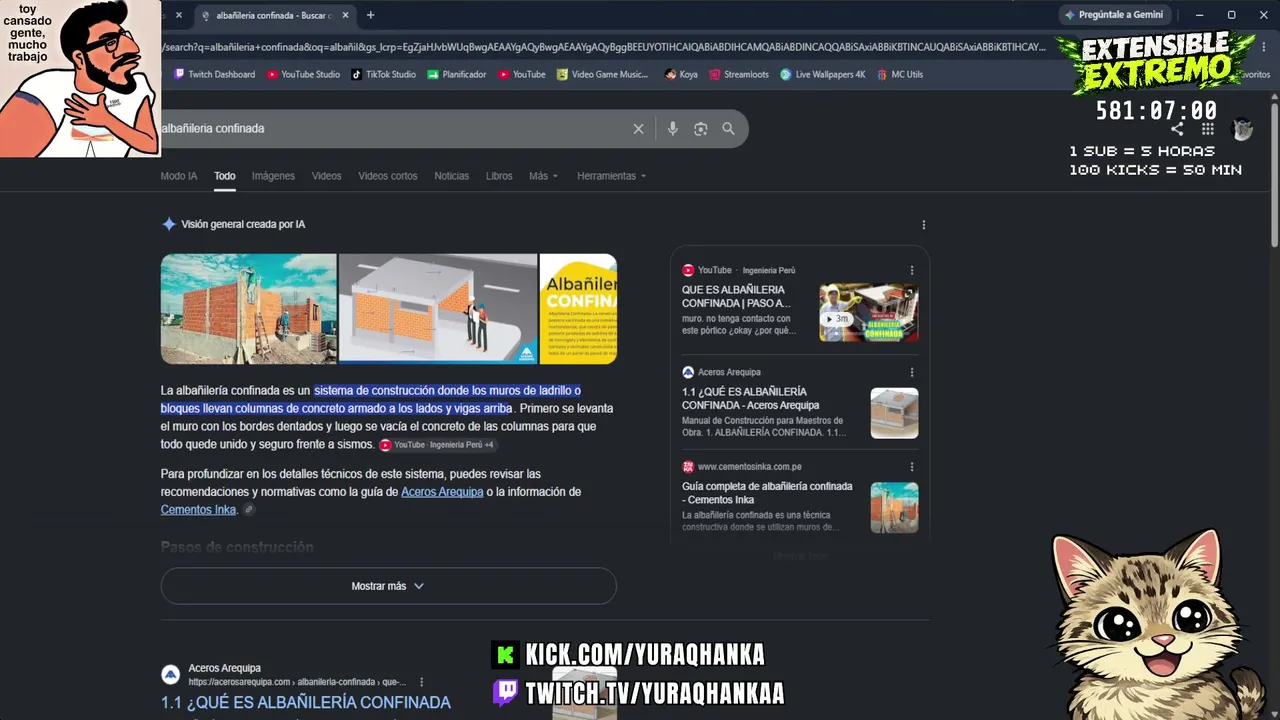Click the browser address bar URL
The image size is (1280, 720).
[x=603, y=46]
